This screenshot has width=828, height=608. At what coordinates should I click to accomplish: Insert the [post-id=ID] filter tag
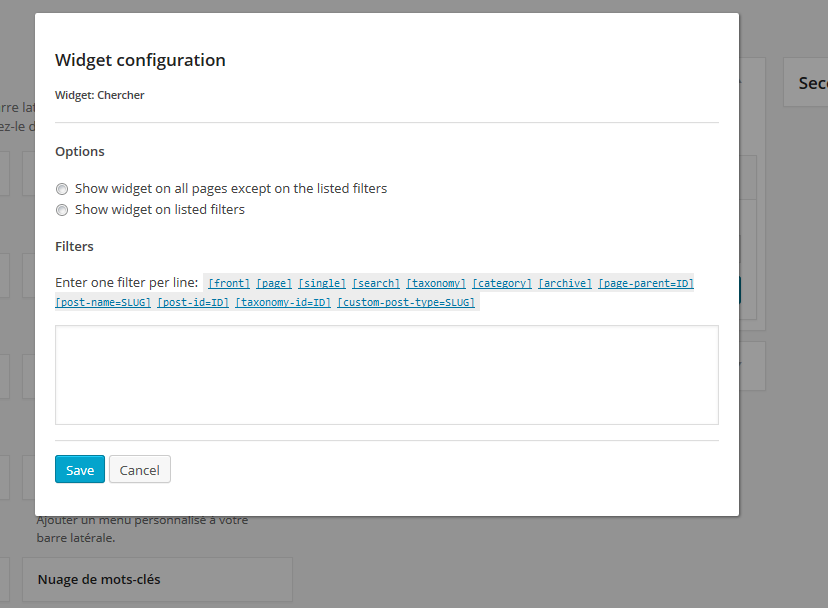pyautogui.click(x=193, y=302)
